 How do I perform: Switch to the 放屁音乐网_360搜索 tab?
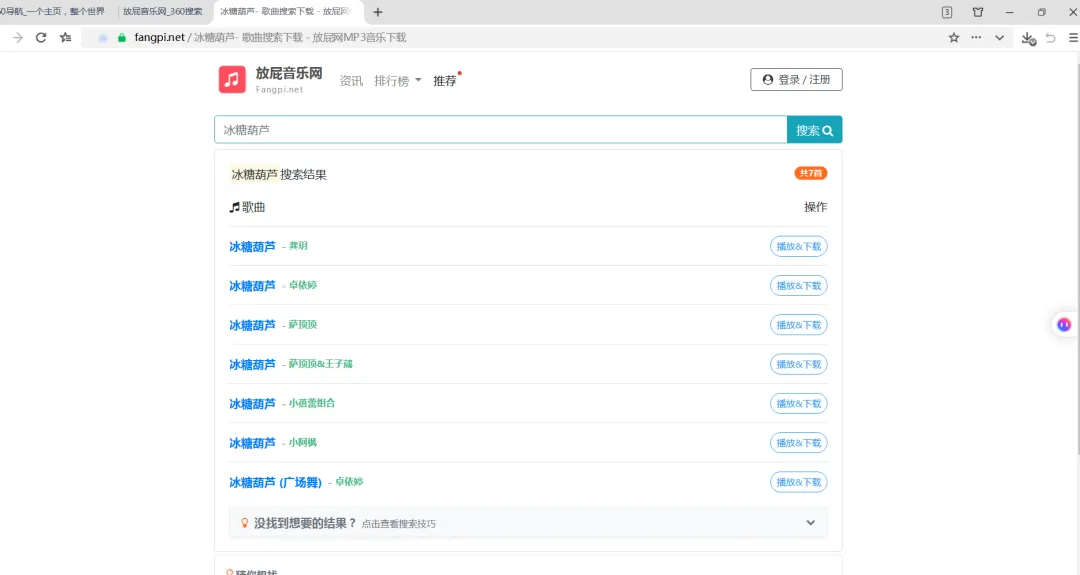[x=163, y=12]
